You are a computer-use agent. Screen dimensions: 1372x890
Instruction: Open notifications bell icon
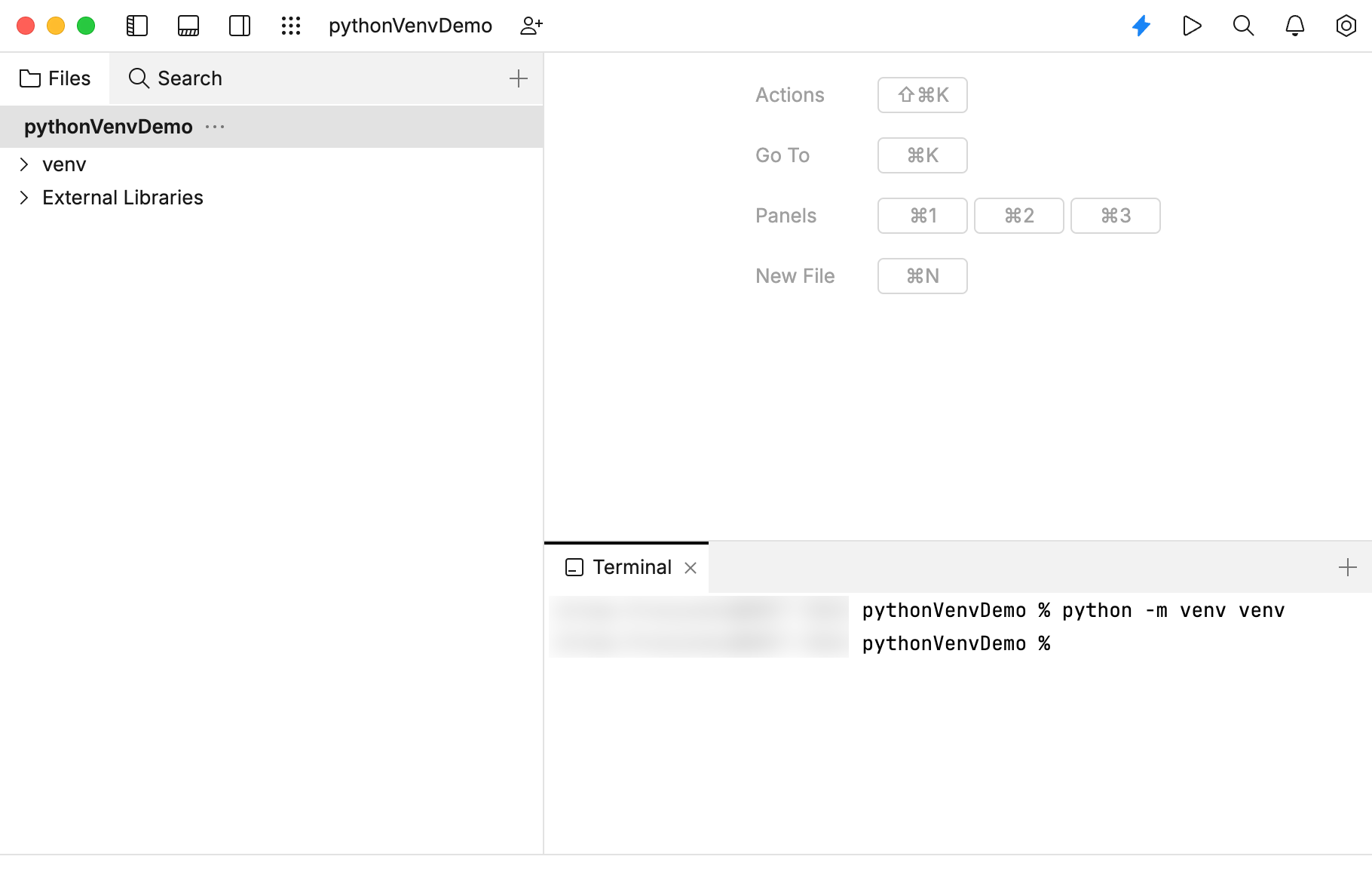click(x=1295, y=26)
